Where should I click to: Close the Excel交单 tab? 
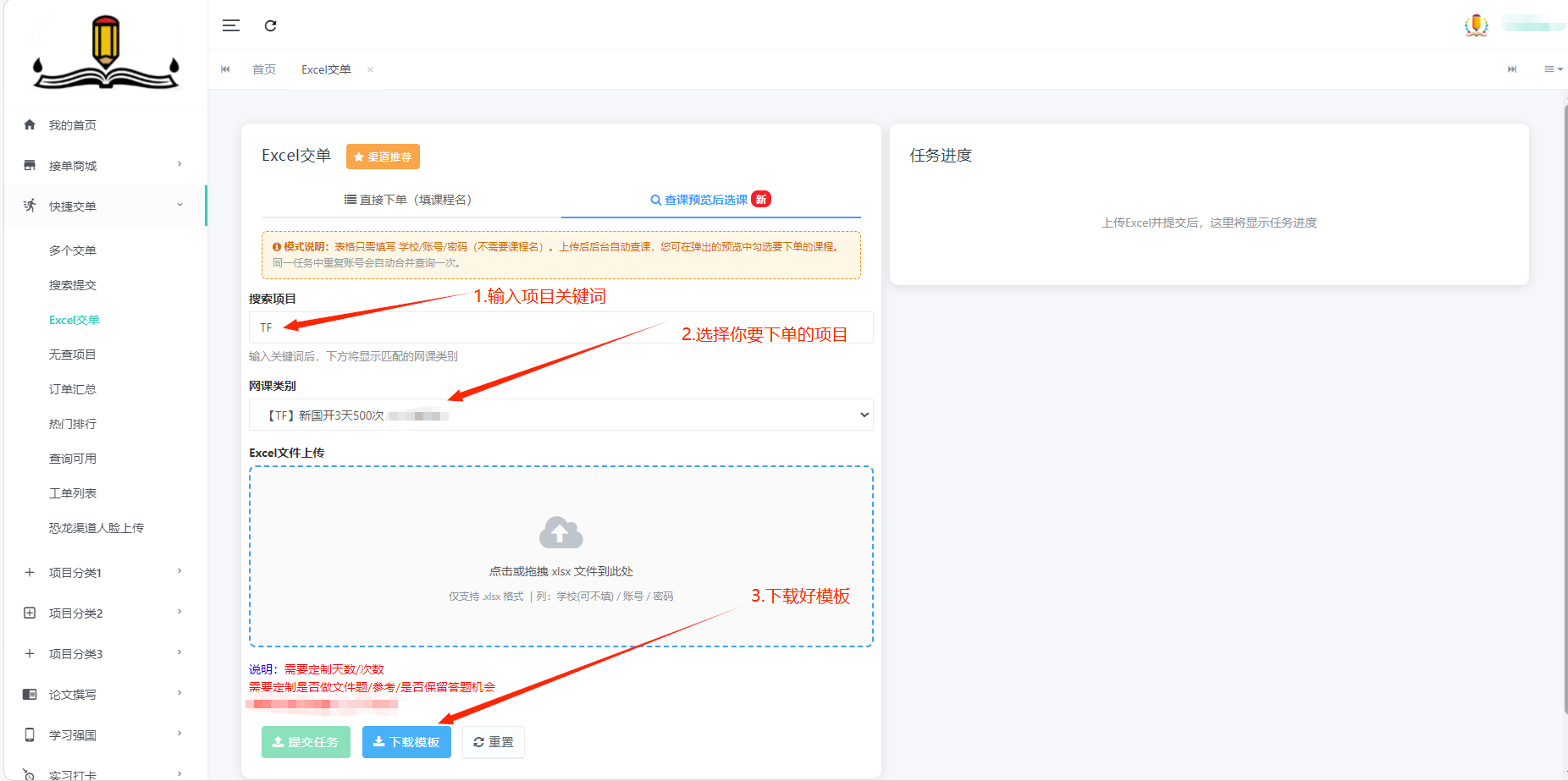(370, 69)
